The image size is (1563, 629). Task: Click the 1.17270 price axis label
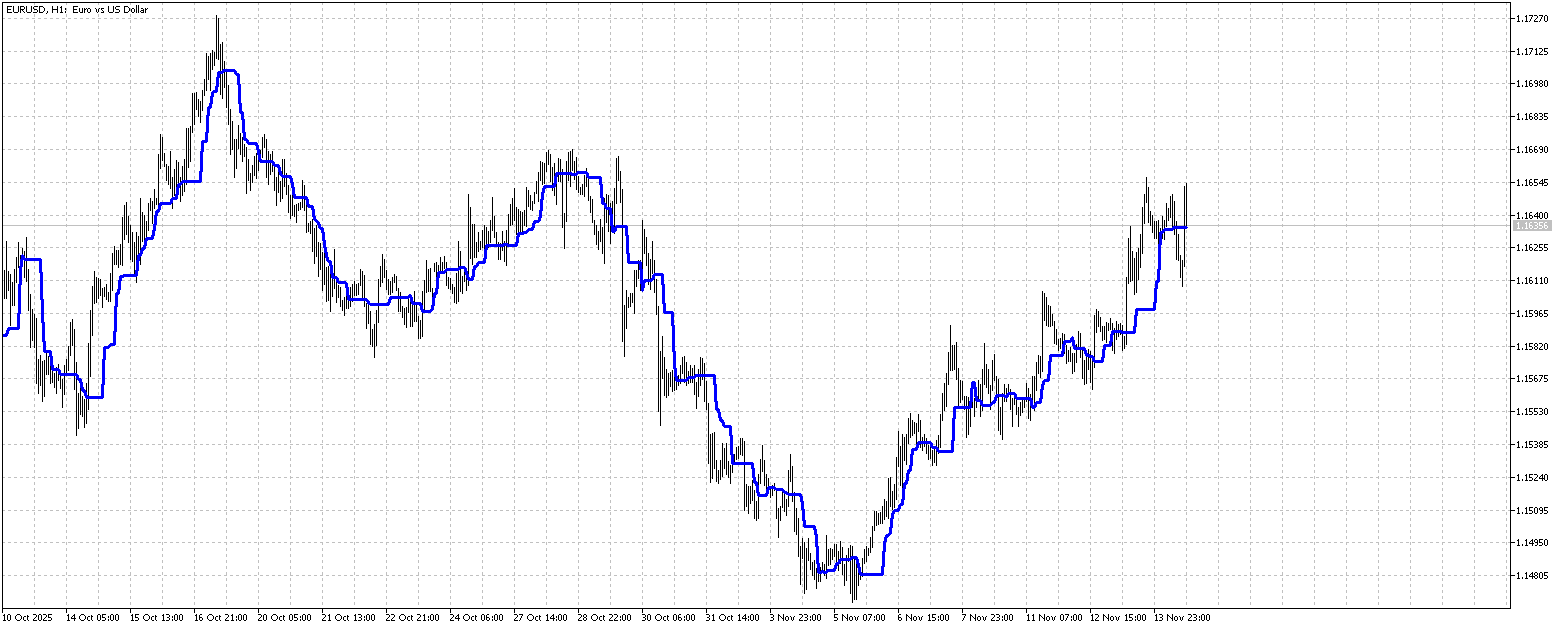(1532, 16)
